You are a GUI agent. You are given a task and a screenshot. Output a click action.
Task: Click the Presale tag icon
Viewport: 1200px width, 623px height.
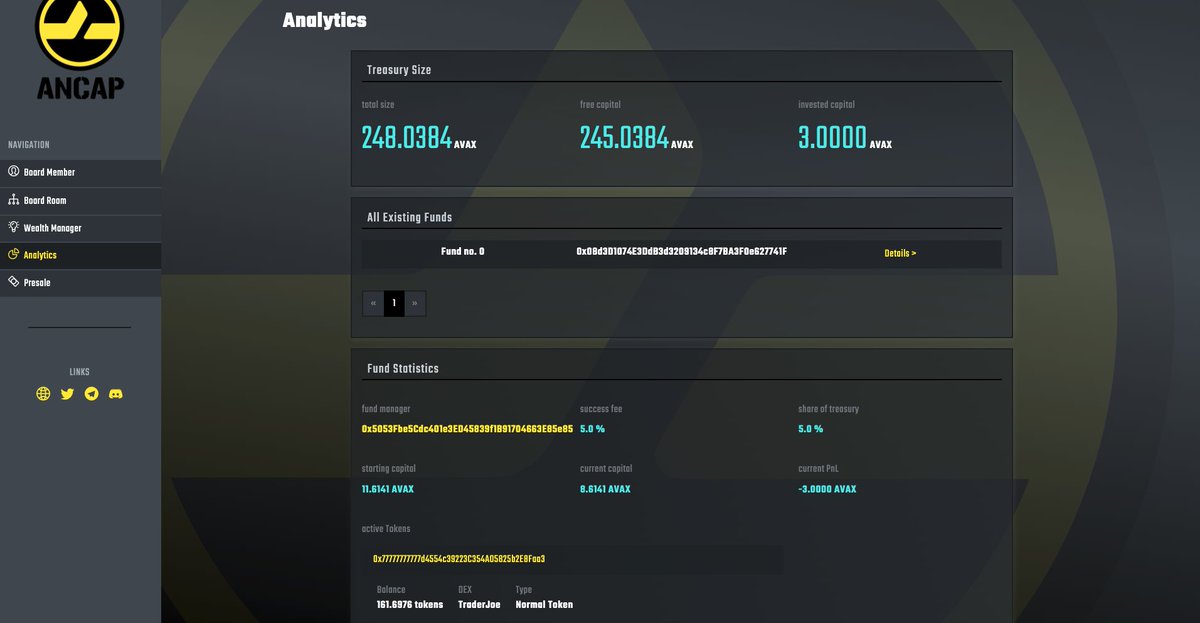pyautogui.click(x=14, y=282)
